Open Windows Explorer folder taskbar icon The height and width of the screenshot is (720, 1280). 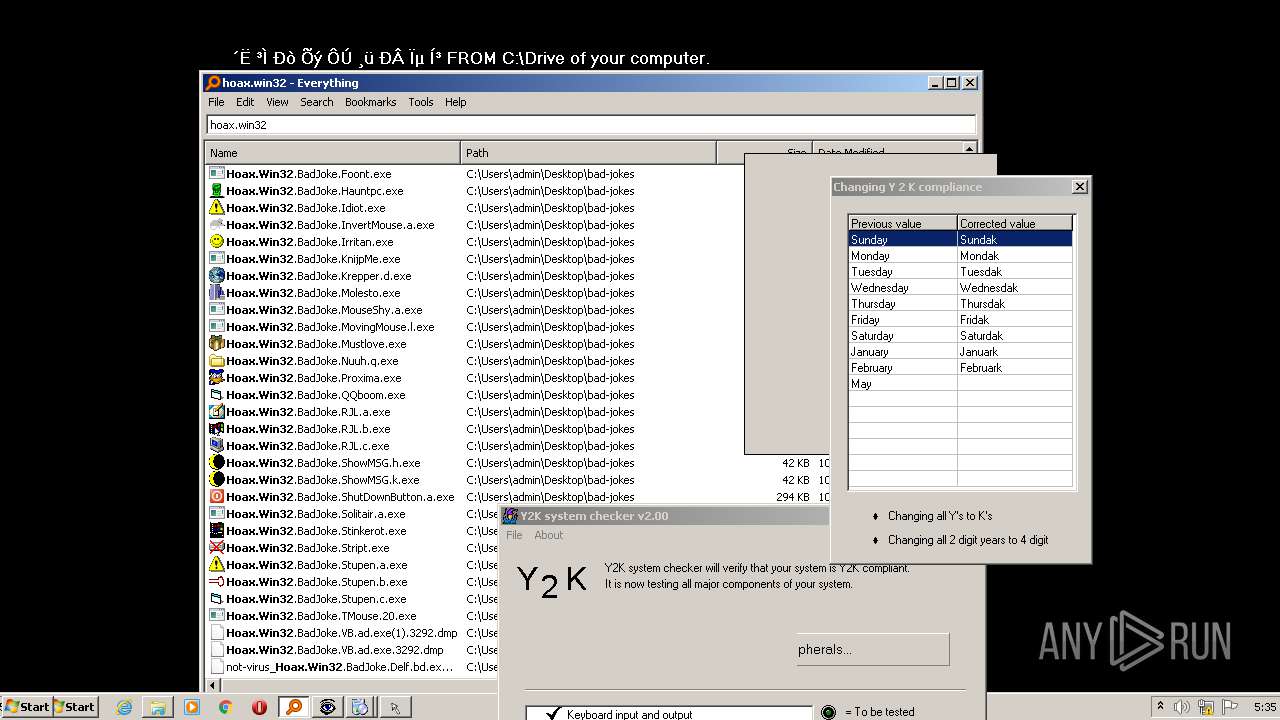click(158, 707)
